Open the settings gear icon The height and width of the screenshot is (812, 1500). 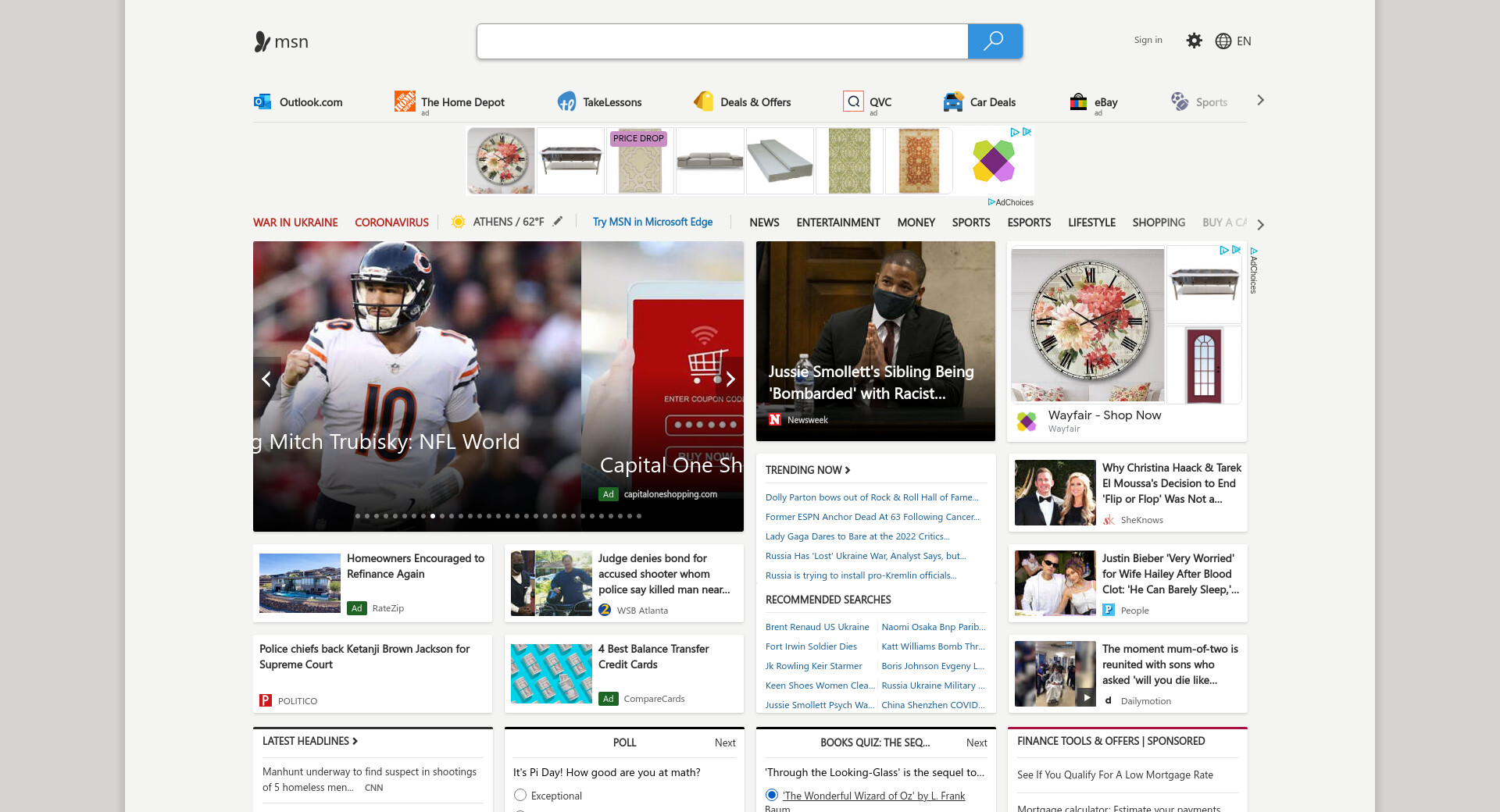(1194, 41)
